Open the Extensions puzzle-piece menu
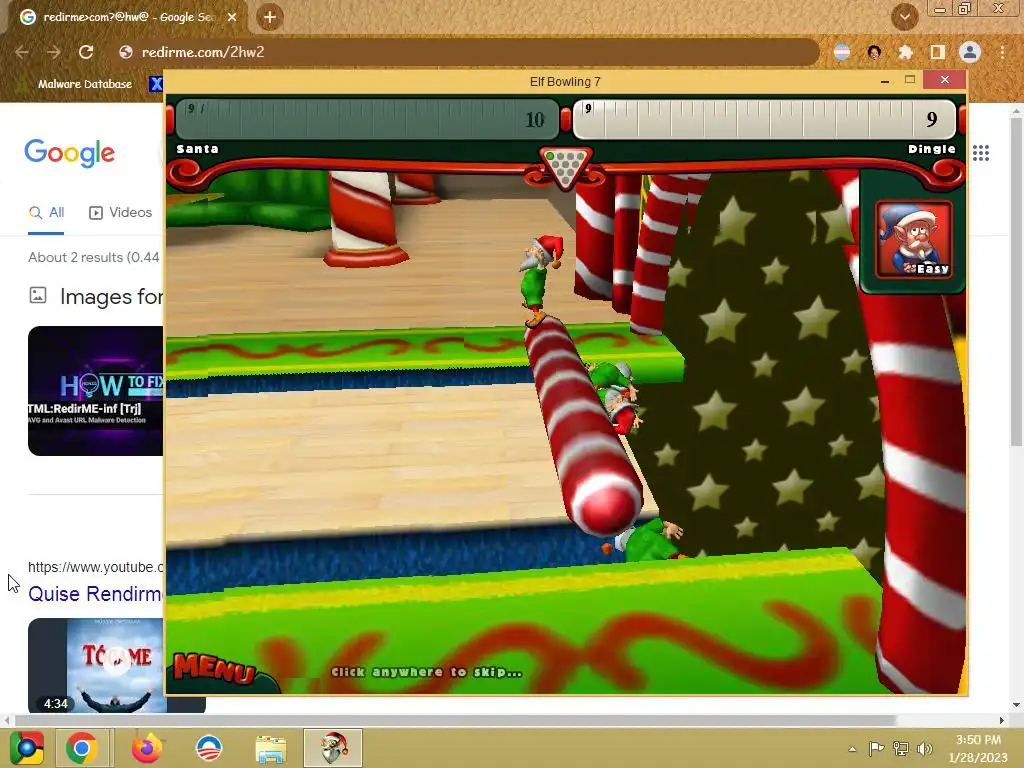Image resolution: width=1024 pixels, height=768 pixels. [905, 52]
